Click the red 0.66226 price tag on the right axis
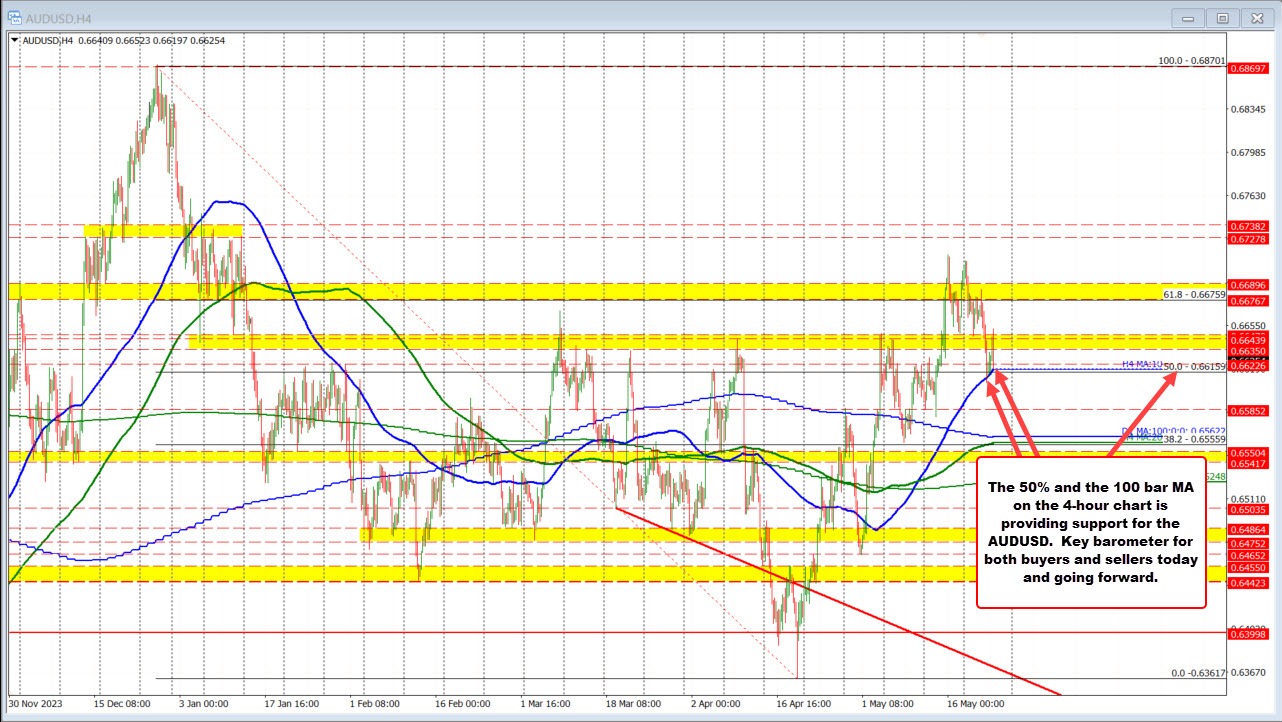This screenshot has height=722, width=1282. [1248, 366]
